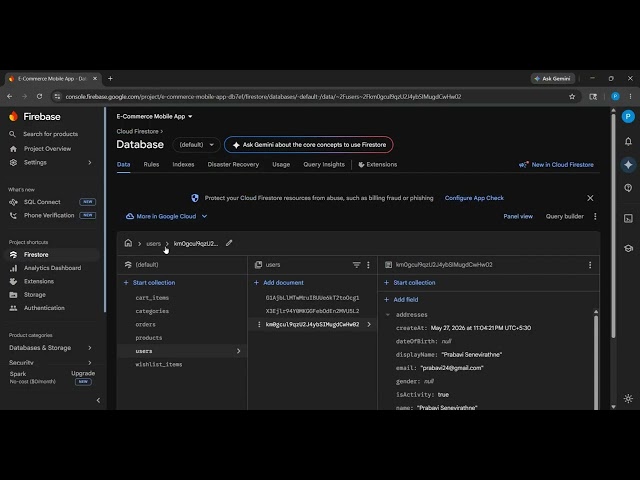Open the users collection three-dot menu
The width and height of the screenshot is (640, 480).
coord(368,265)
